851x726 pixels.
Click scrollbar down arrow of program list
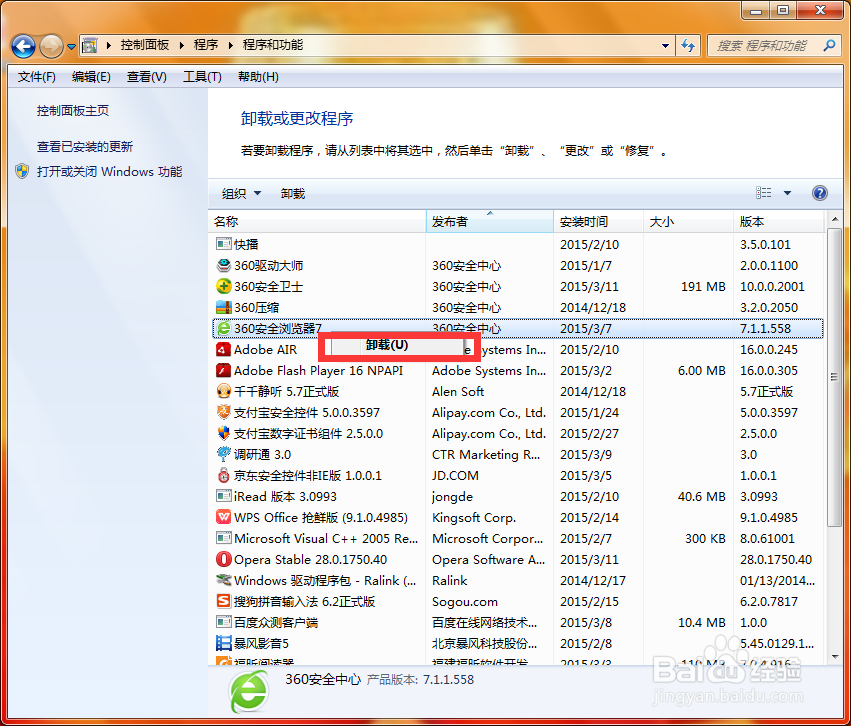(x=835, y=657)
